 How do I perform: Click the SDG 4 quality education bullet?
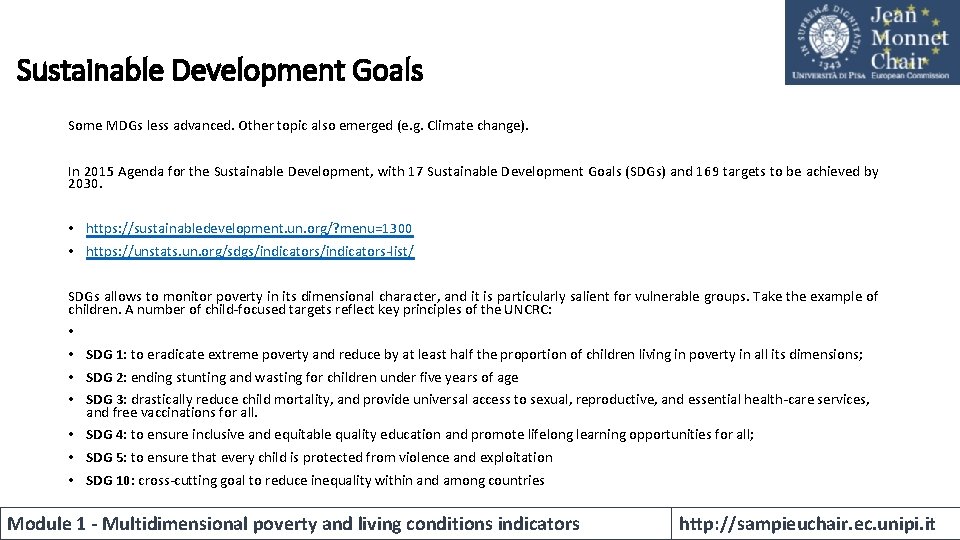tap(419, 435)
